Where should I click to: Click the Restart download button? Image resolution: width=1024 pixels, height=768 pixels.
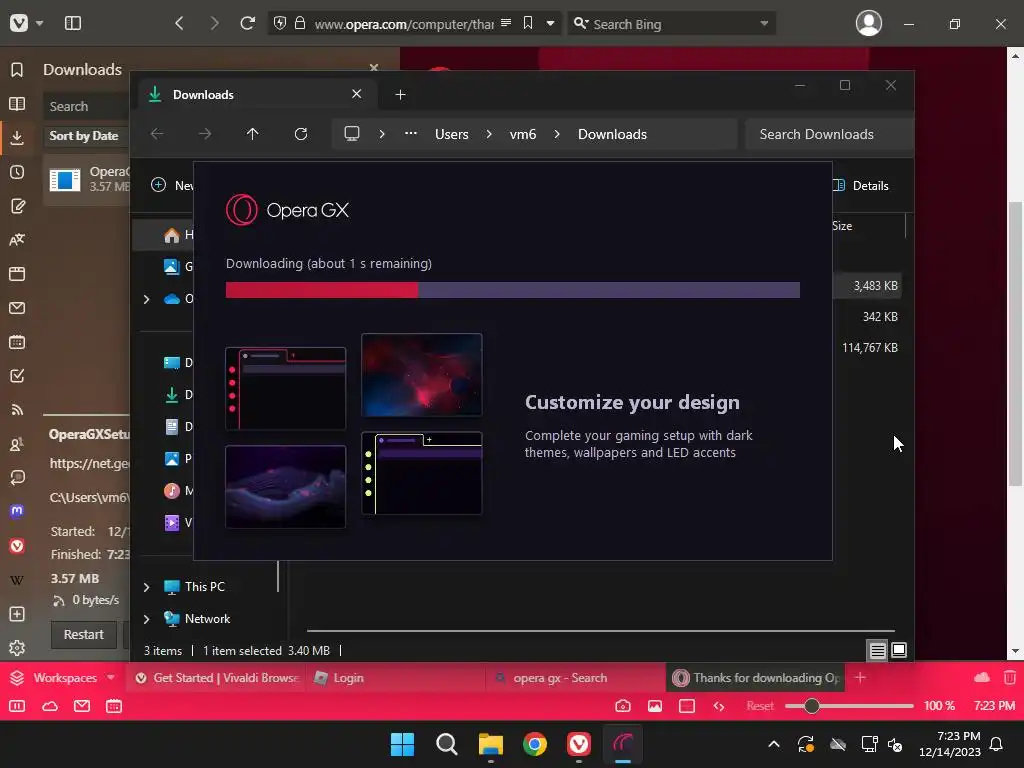(x=84, y=634)
